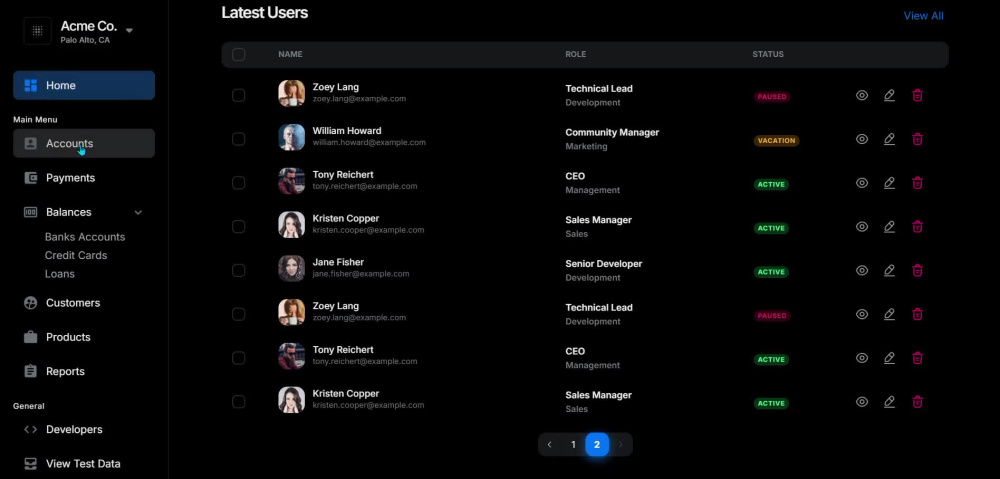Collapse the Balances submenu chevron
Viewport: 1000px width, 479px height.
click(x=138, y=212)
